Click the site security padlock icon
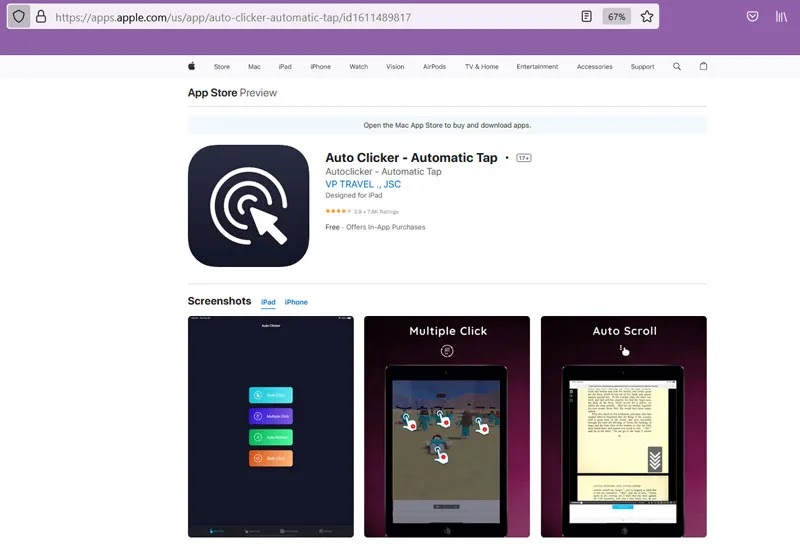The image size is (800, 548). [x=41, y=17]
